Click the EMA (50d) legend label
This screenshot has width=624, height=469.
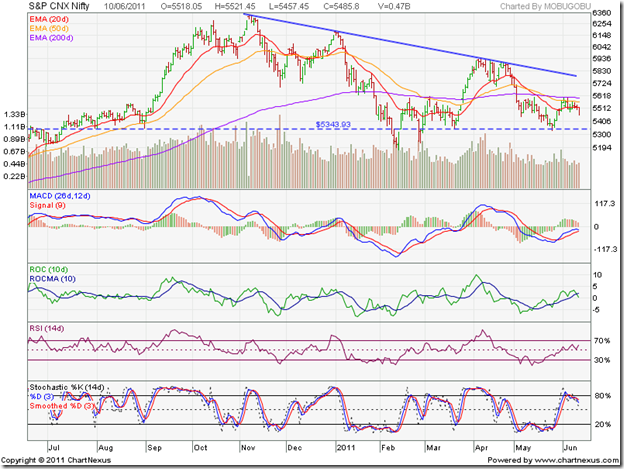point(49,28)
